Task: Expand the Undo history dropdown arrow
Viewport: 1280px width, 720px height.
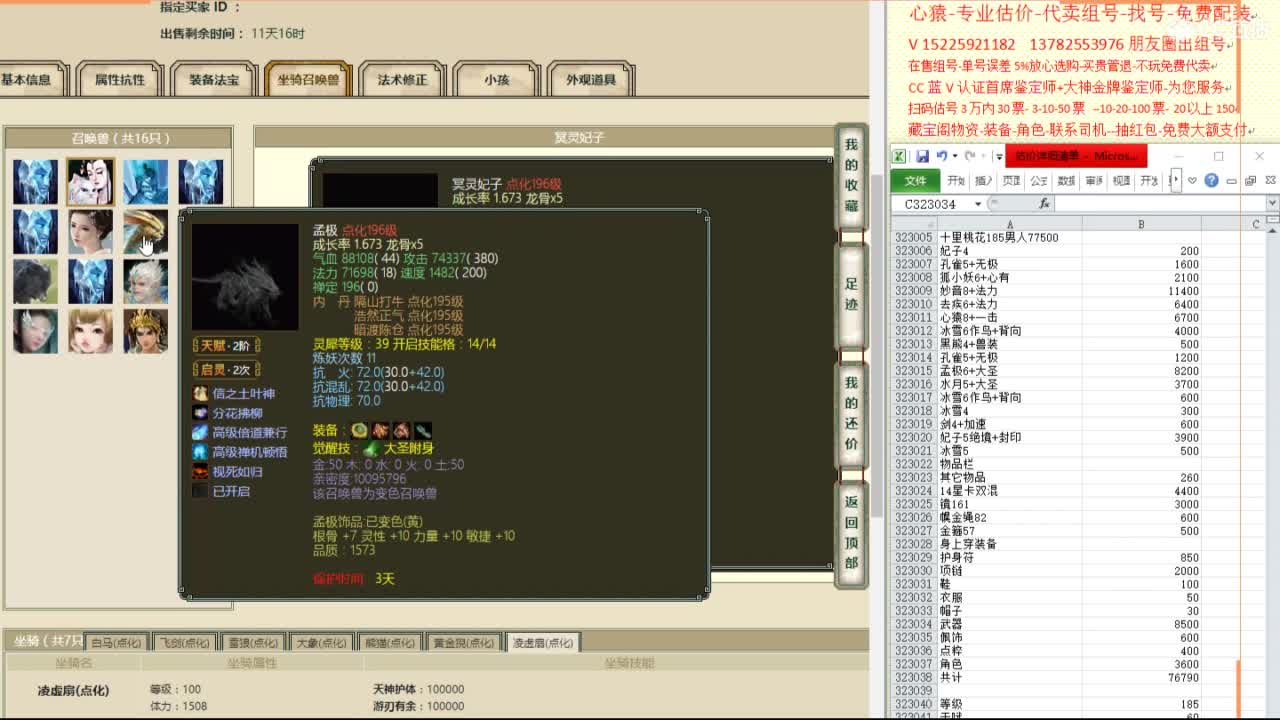Action: (x=955, y=155)
